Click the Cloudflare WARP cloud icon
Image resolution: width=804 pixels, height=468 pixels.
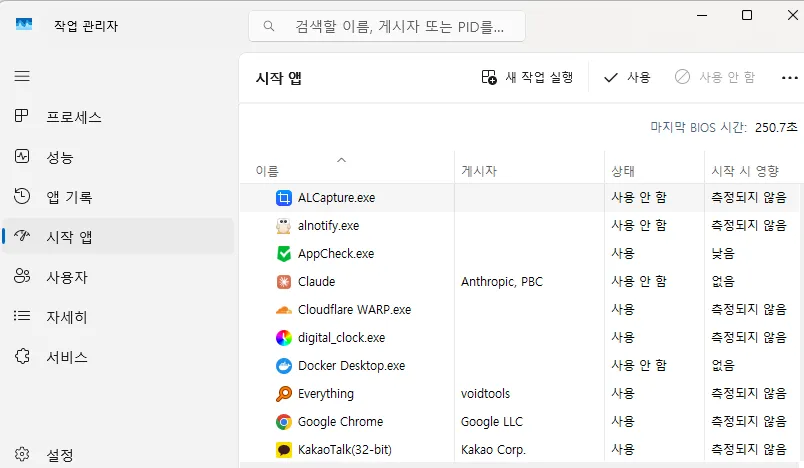pos(284,310)
